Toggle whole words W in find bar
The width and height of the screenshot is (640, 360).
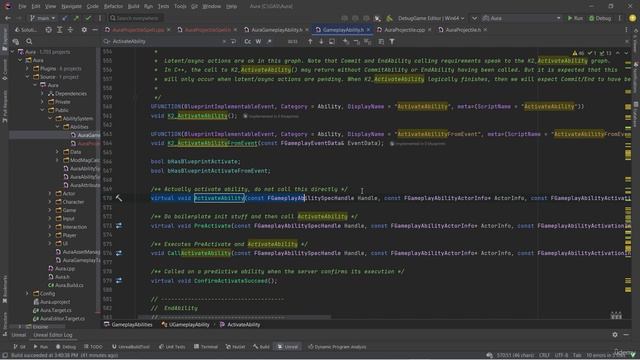coord(258,41)
